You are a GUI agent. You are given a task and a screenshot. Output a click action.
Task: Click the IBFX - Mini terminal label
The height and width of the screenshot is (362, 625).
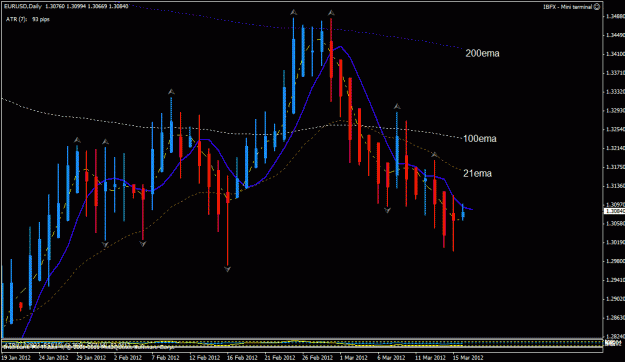(x=568, y=7)
